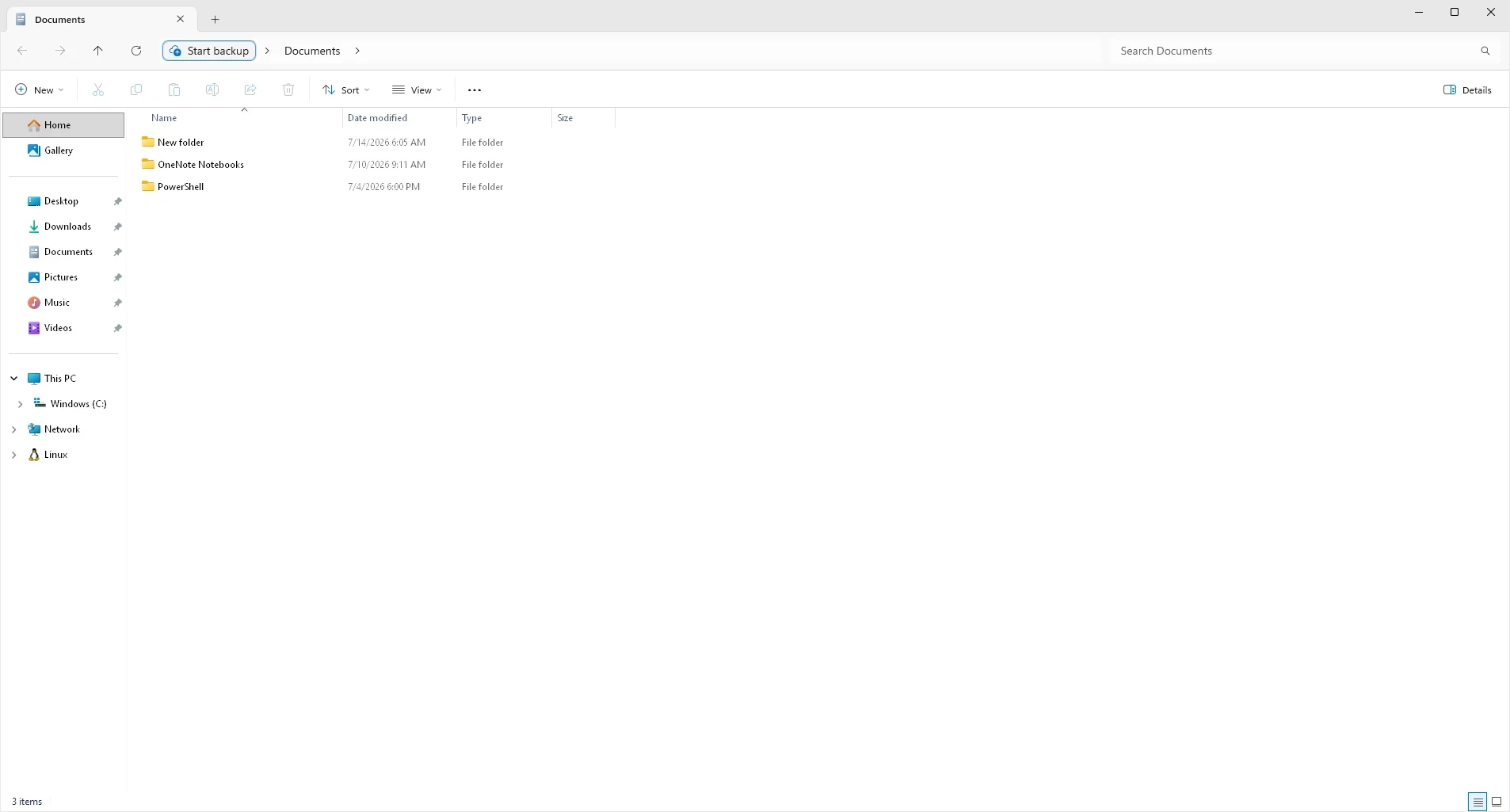Click pin icon next to Music
This screenshot has height=812, width=1510.
point(118,303)
